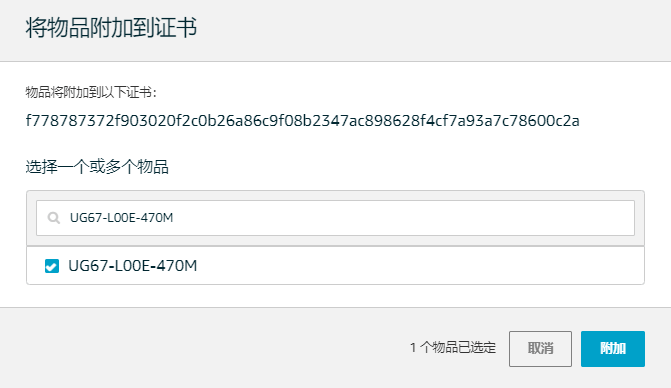Click the magnifier search icon
This screenshot has width=671, height=388.
53,218
